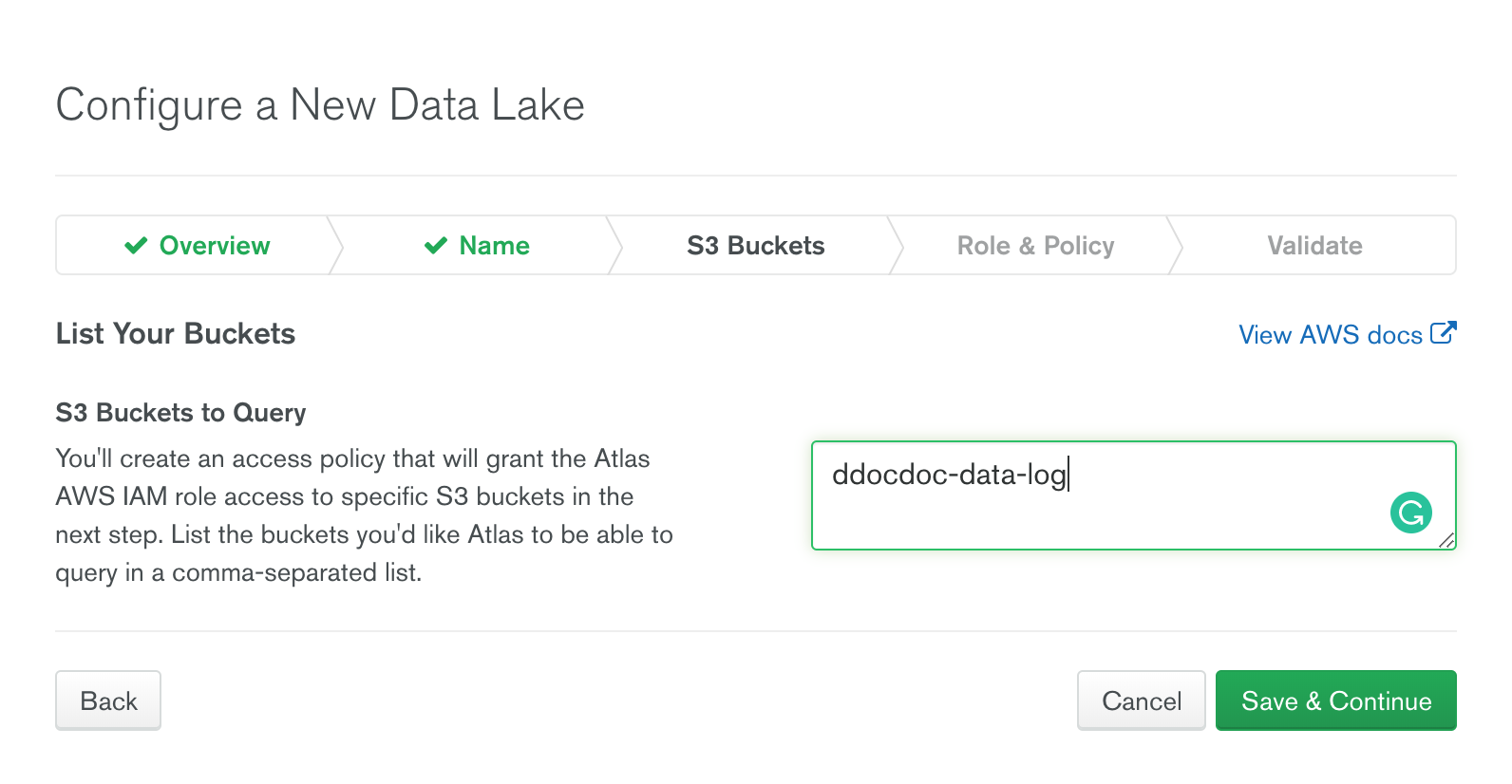Open the View AWS docs link
This screenshot has width=1512, height=784.
pyautogui.click(x=1330, y=335)
